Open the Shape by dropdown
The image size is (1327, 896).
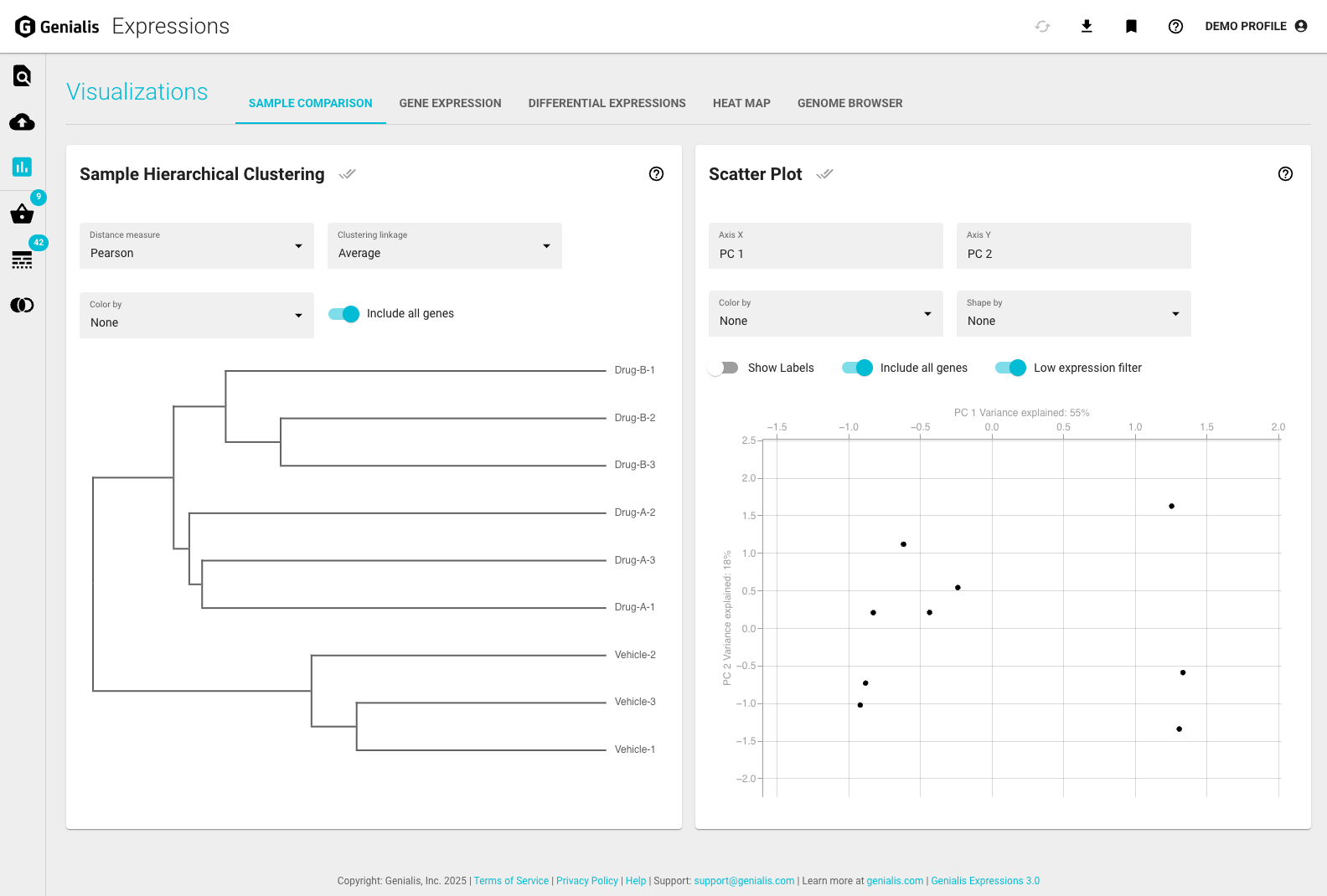[x=1073, y=314]
